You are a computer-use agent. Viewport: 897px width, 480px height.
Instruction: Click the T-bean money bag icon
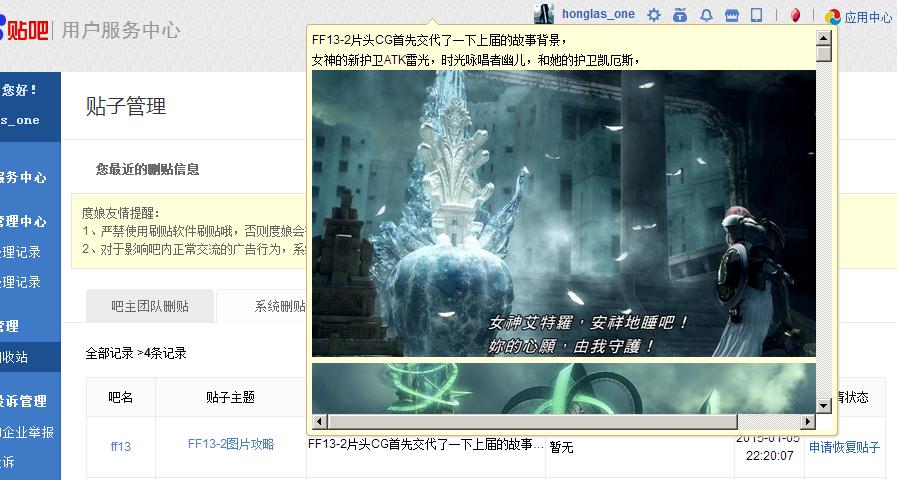pos(680,15)
